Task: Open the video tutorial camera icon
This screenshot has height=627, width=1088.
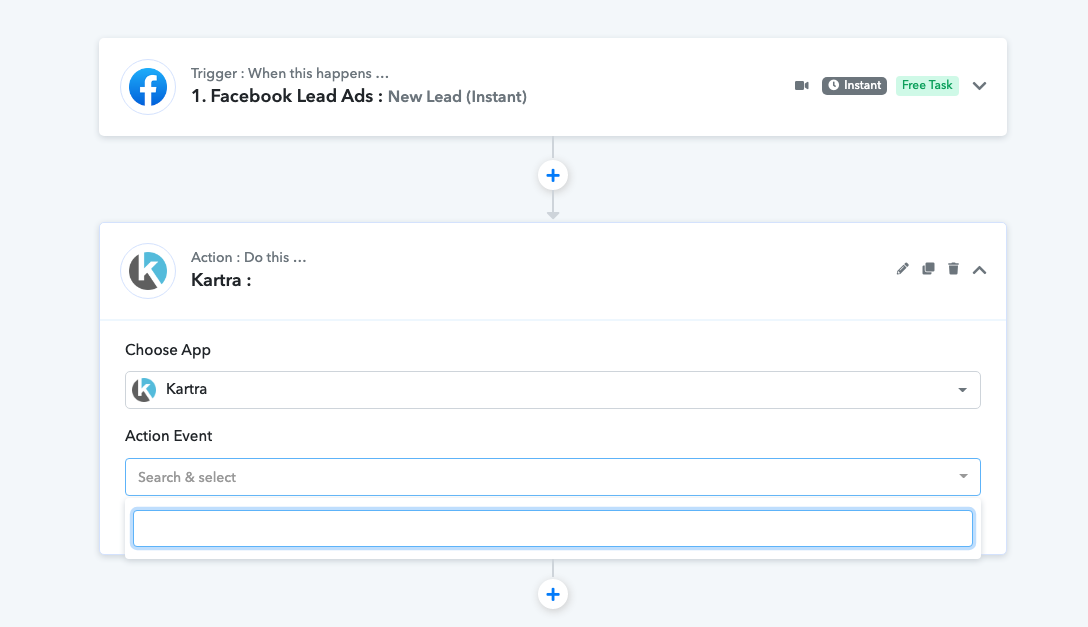Action: pyautogui.click(x=801, y=85)
